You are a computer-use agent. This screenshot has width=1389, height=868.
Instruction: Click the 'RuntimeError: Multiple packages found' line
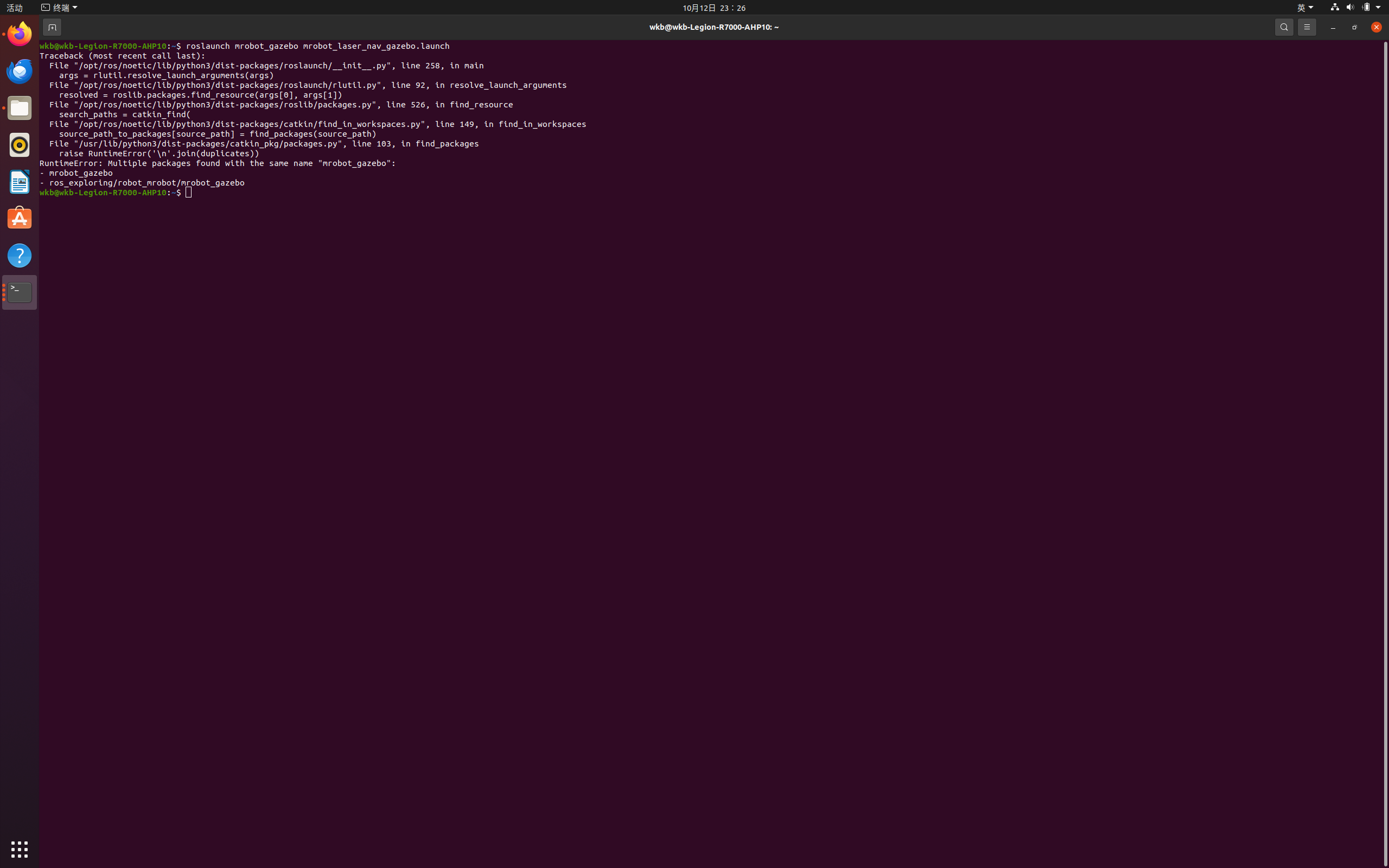(x=218, y=163)
